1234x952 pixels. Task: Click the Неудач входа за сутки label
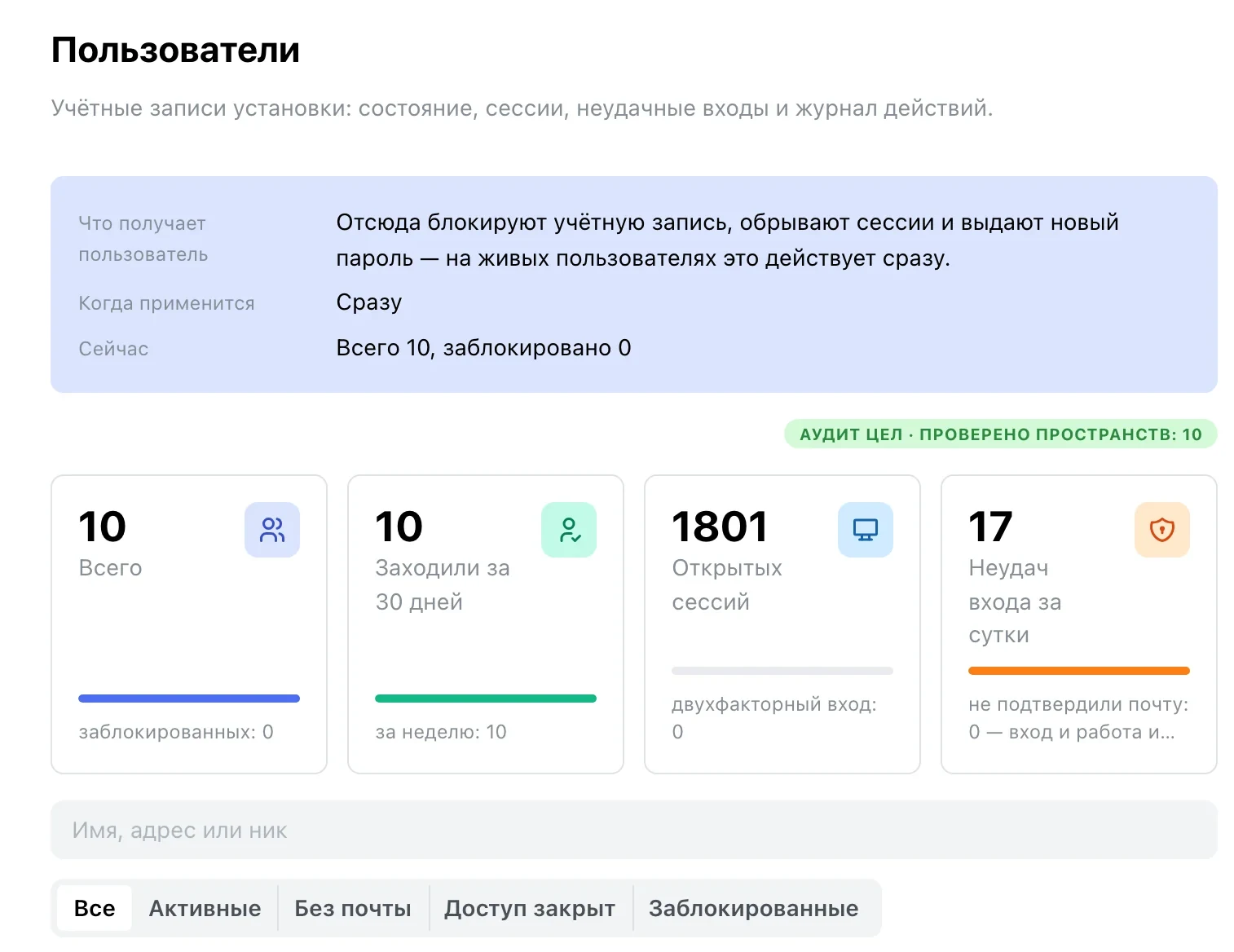click(x=1015, y=602)
